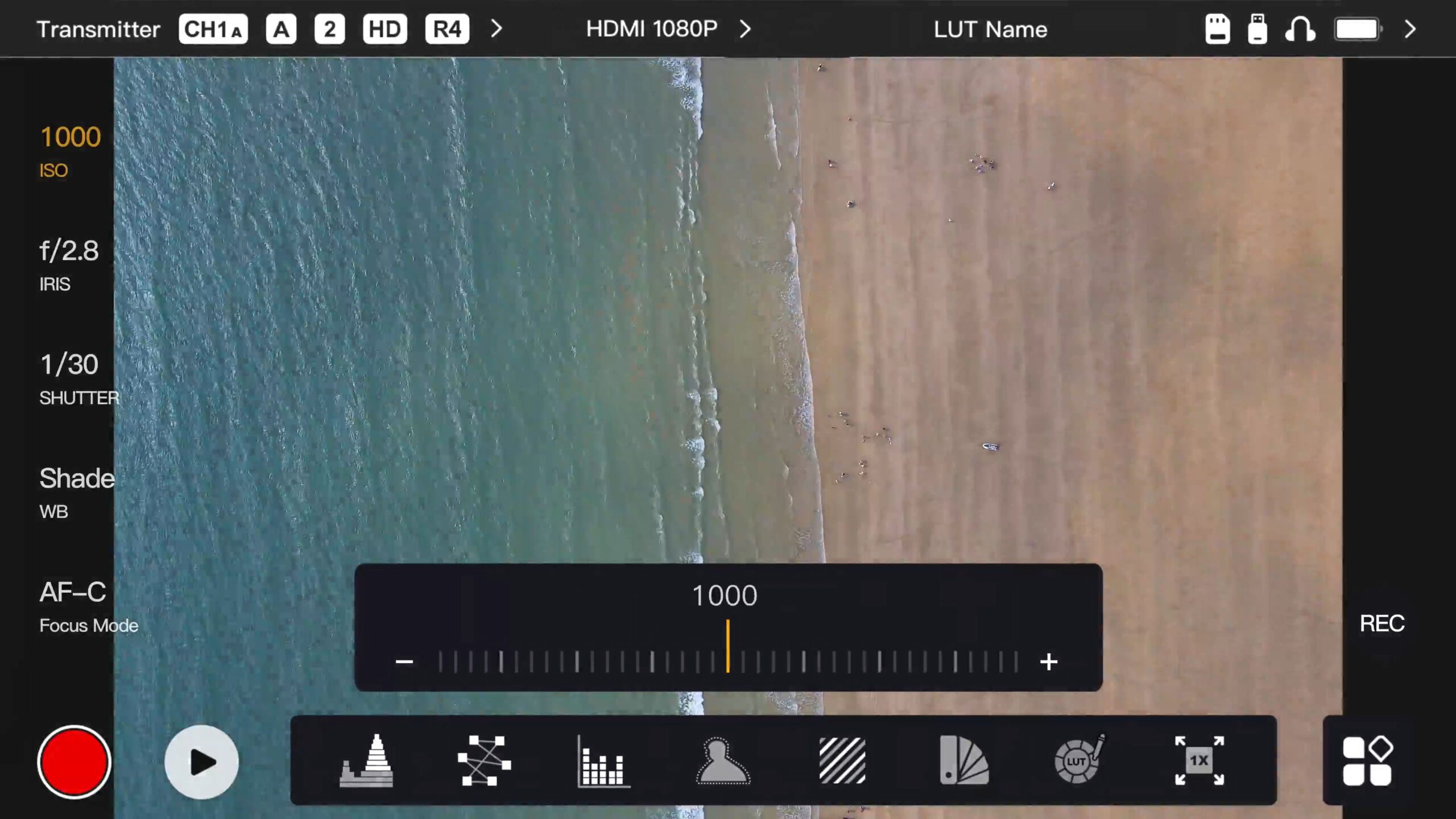Viewport: 1456px width, 819px height.
Task: Open the vectorscope tool icon
Action: pyautogui.click(x=484, y=760)
